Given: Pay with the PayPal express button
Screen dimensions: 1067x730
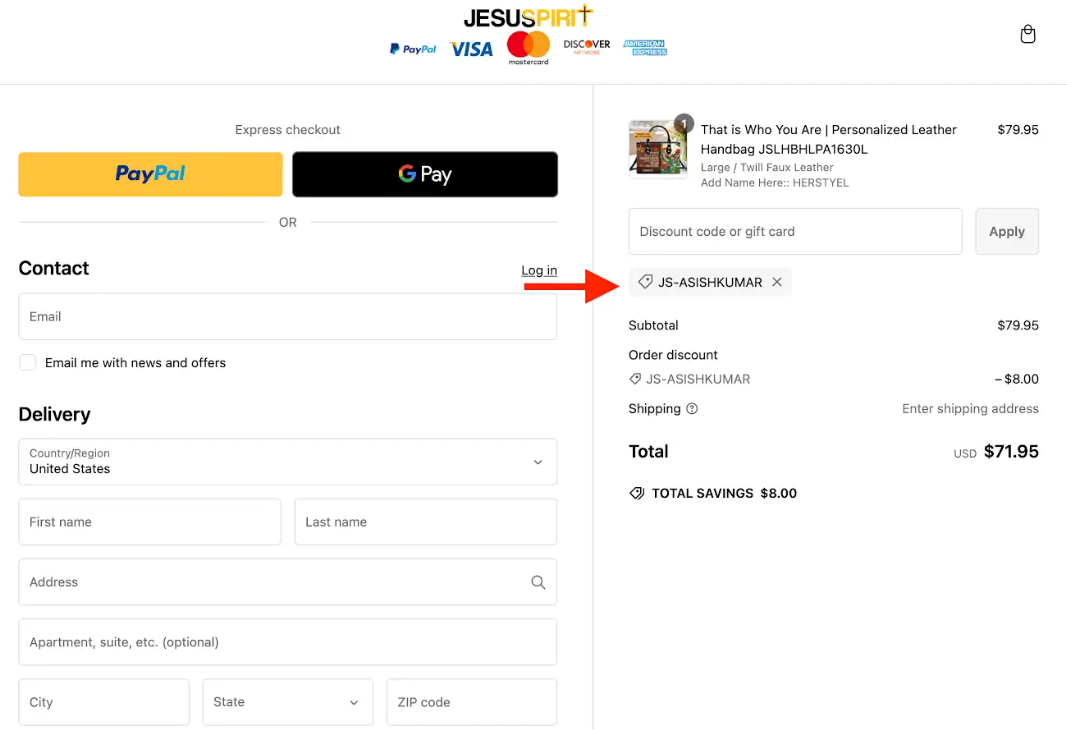Looking at the screenshot, I should (x=150, y=174).
